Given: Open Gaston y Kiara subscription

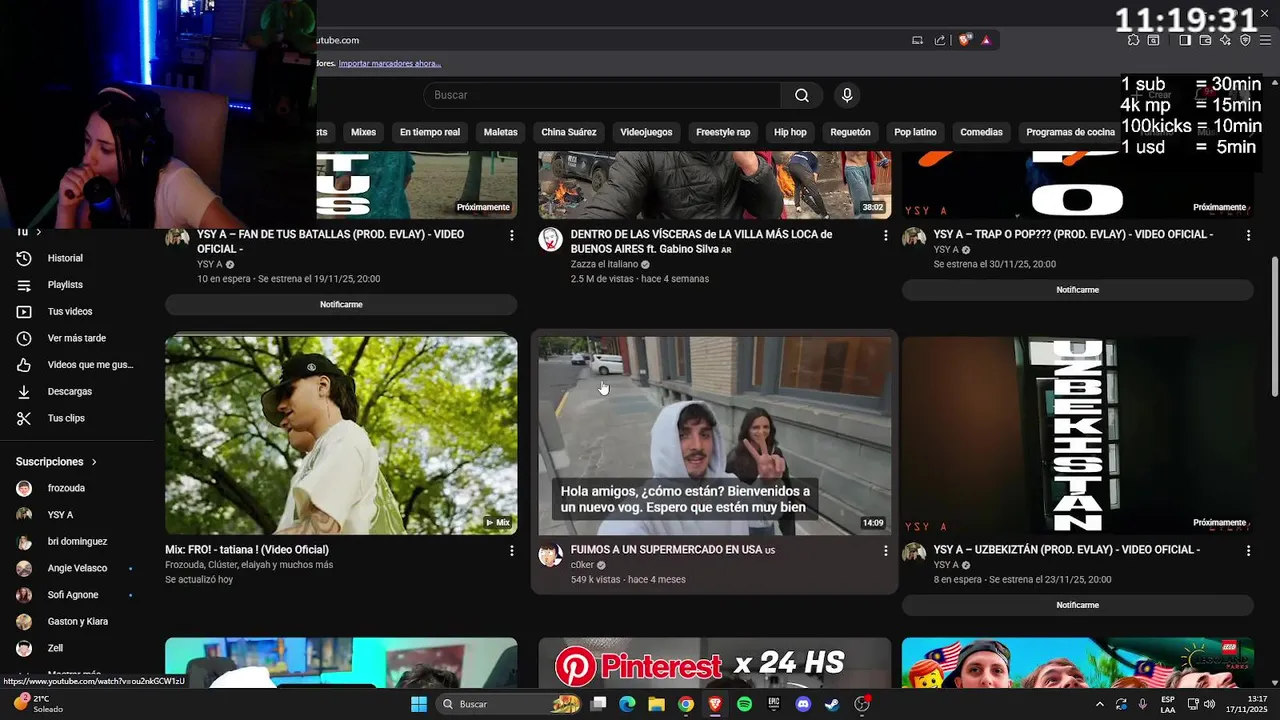Looking at the screenshot, I should point(77,621).
